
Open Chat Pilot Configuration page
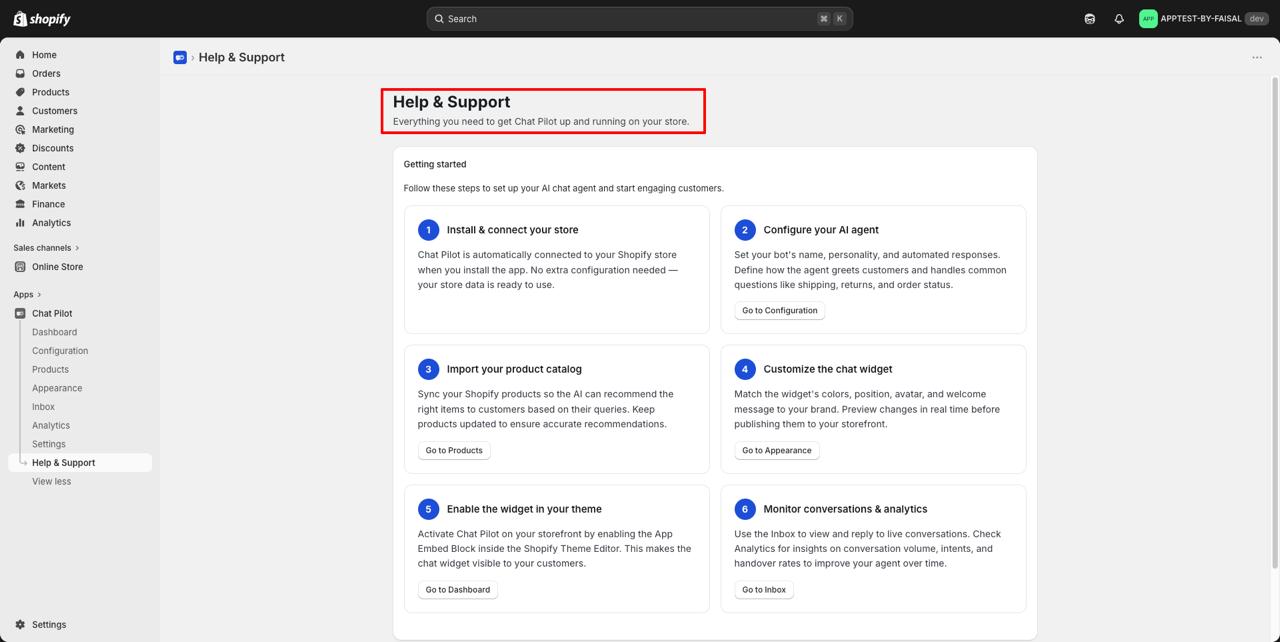pyautogui.click(x=60, y=351)
